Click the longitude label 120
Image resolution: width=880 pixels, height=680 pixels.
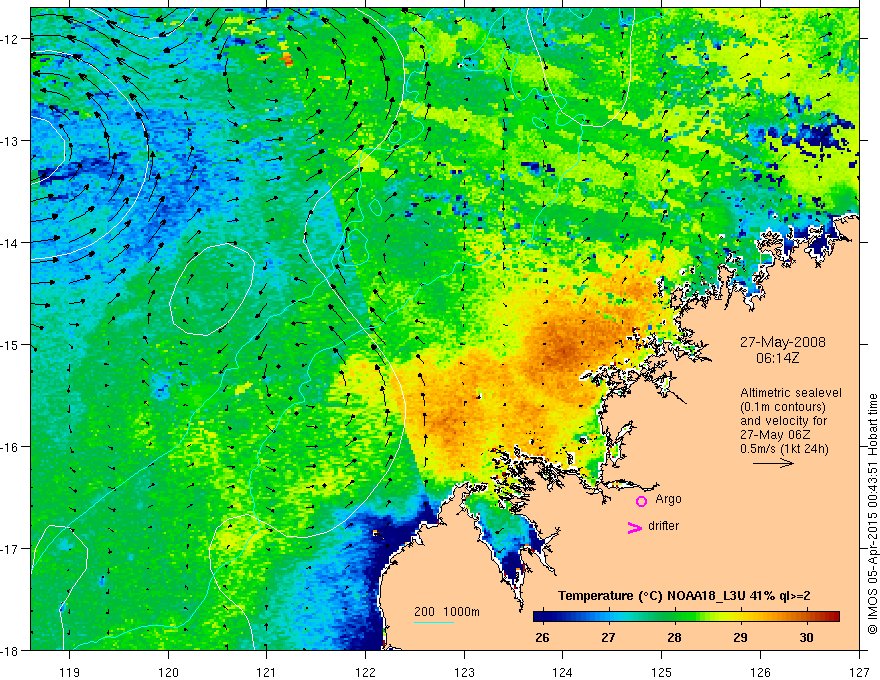click(x=168, y=673)
